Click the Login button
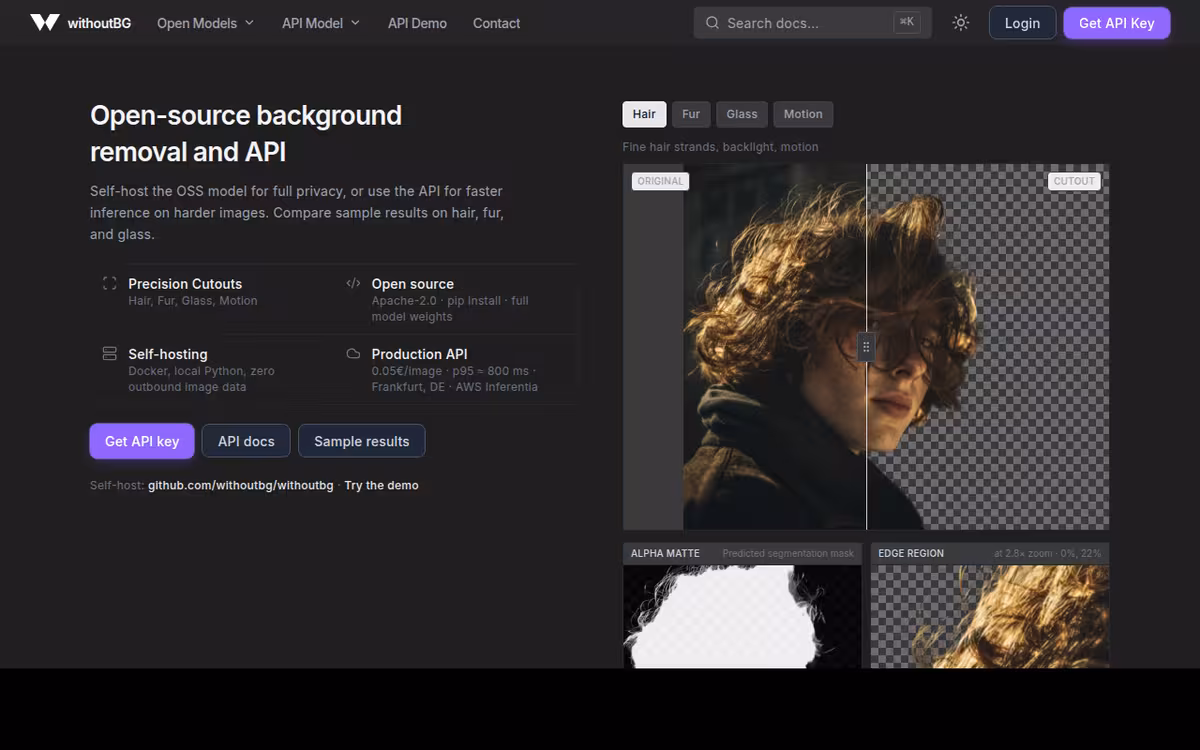 pyautogui.click(x=1022, y=22)
